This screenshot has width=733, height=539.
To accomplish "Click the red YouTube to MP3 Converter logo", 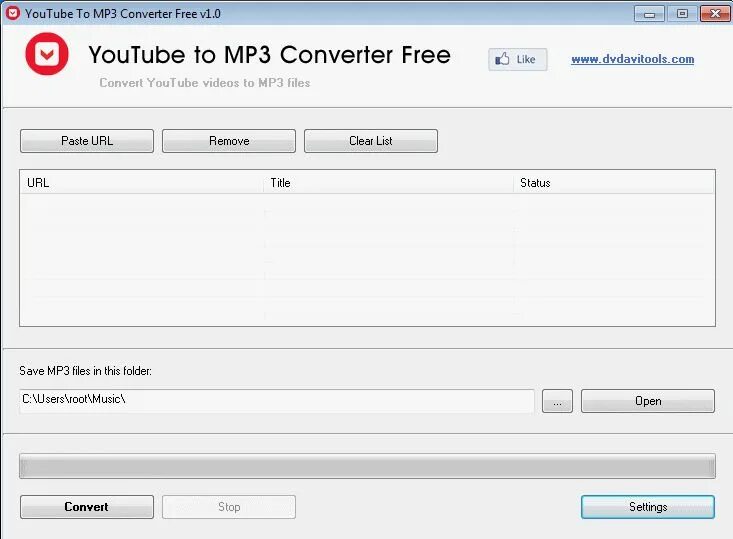I will coord(47,54).
